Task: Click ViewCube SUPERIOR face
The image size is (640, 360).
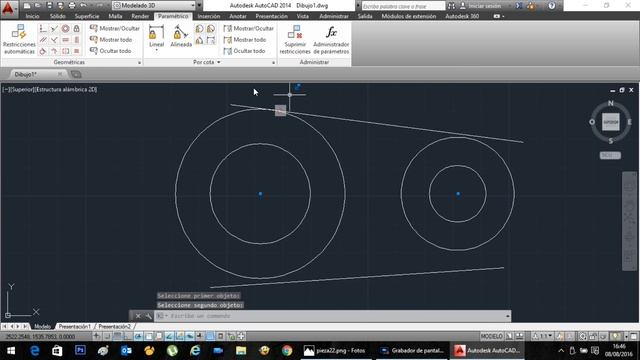Action: [x=611, y=122]
